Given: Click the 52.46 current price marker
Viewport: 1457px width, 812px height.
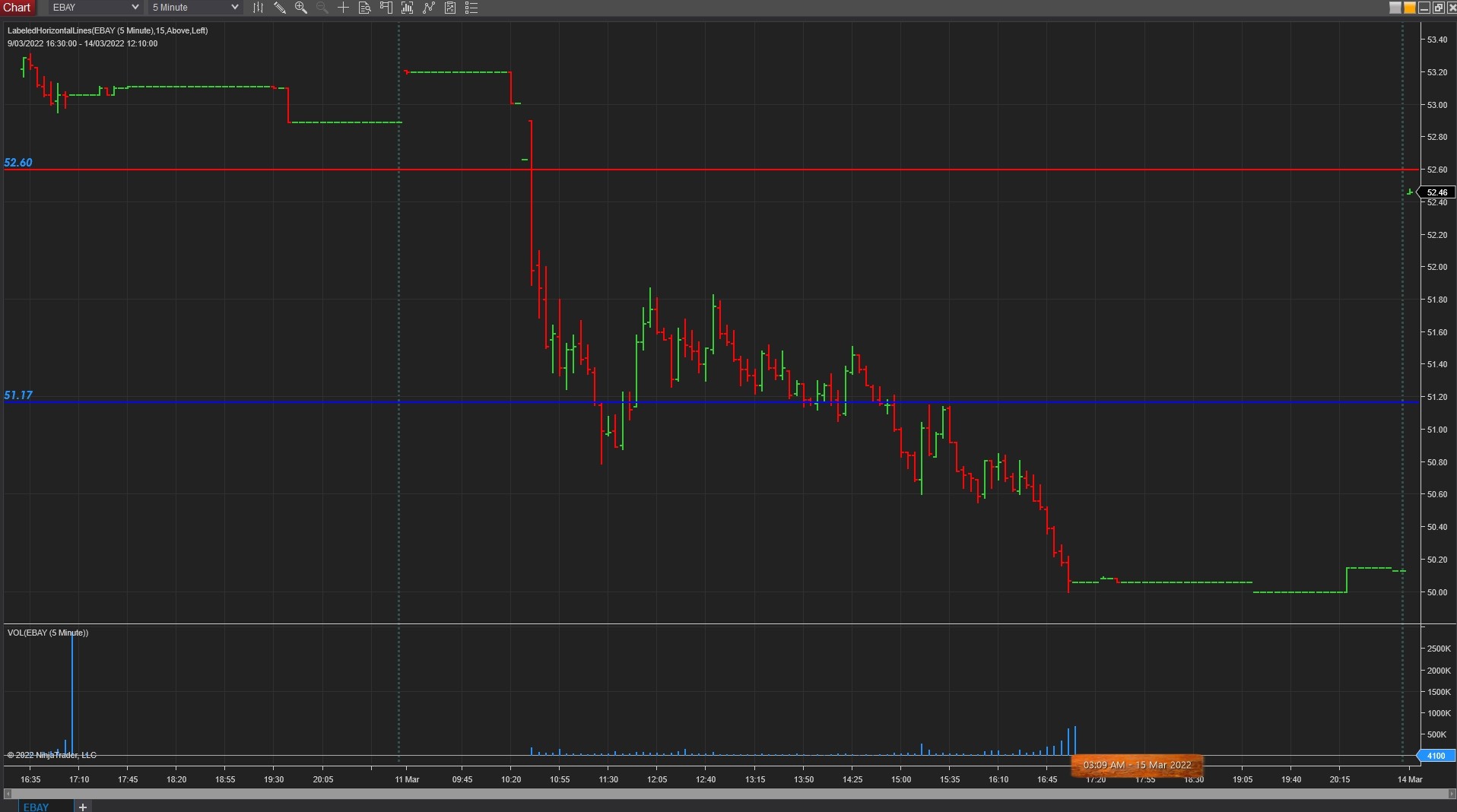Looking at the screenshot, I should pyautogui.click(x=1436, y=192).
